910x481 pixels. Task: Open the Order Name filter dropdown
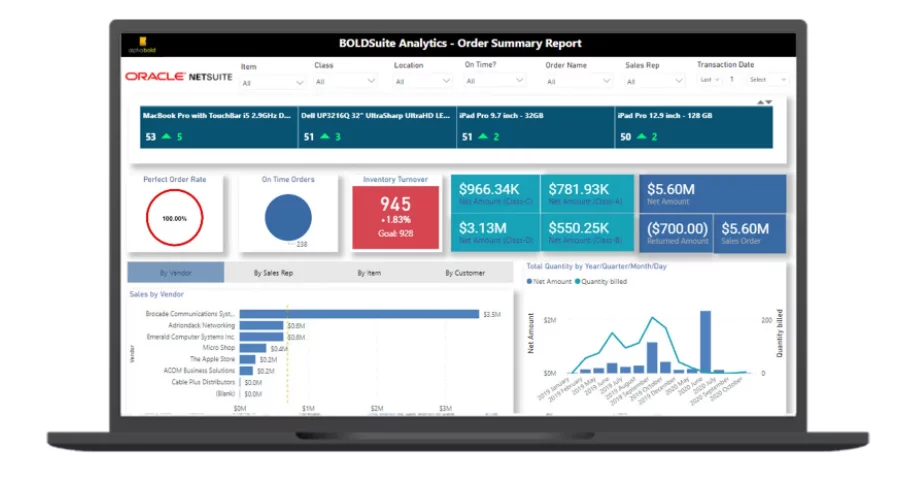[x=579, y=81]
